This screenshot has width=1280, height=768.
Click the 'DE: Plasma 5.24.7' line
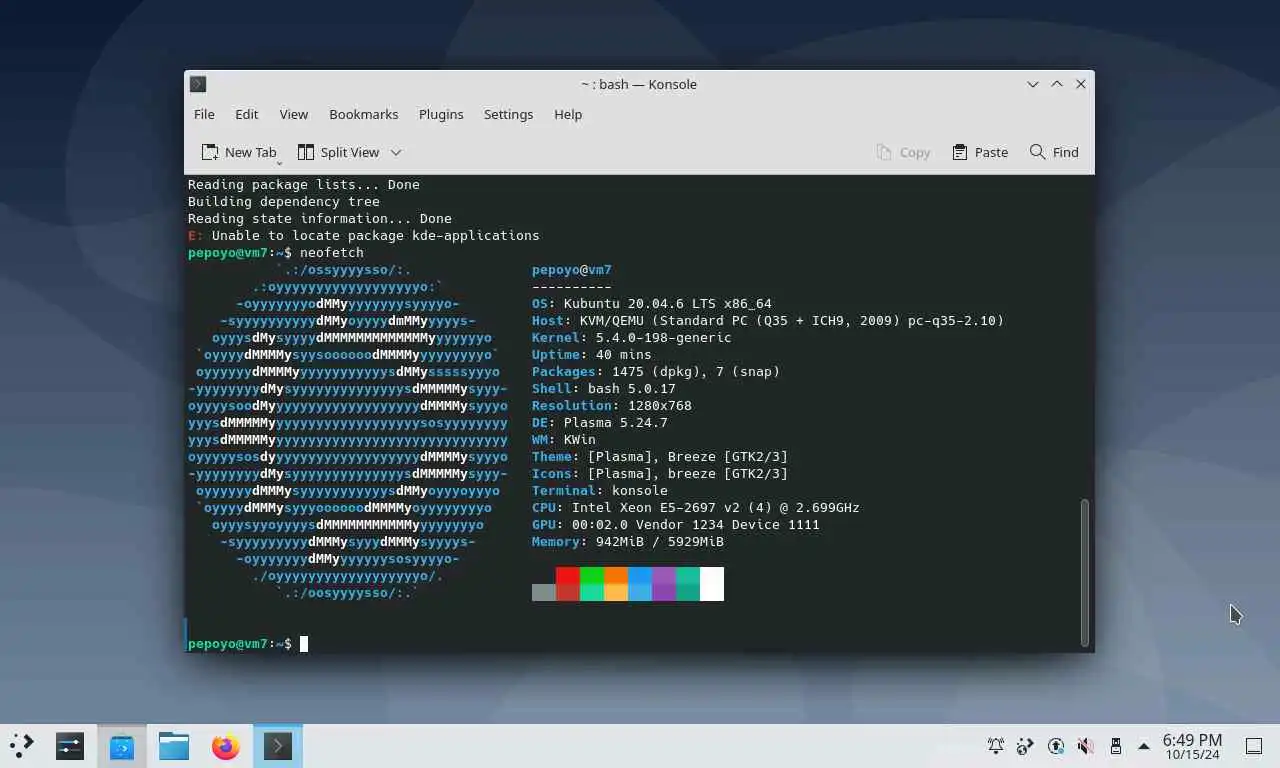600,423
